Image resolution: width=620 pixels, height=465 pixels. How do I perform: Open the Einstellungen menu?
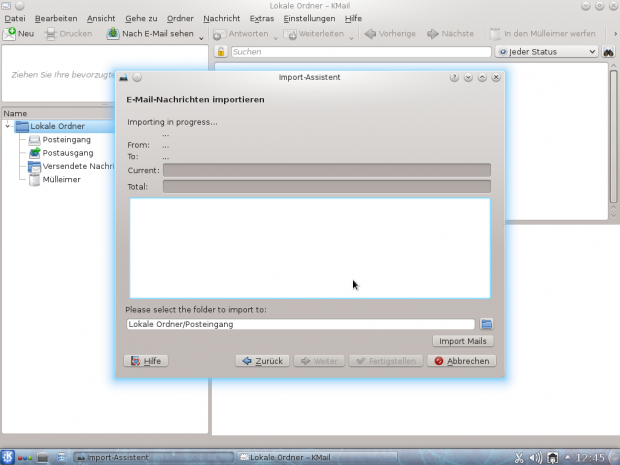[x=309, y=18]
